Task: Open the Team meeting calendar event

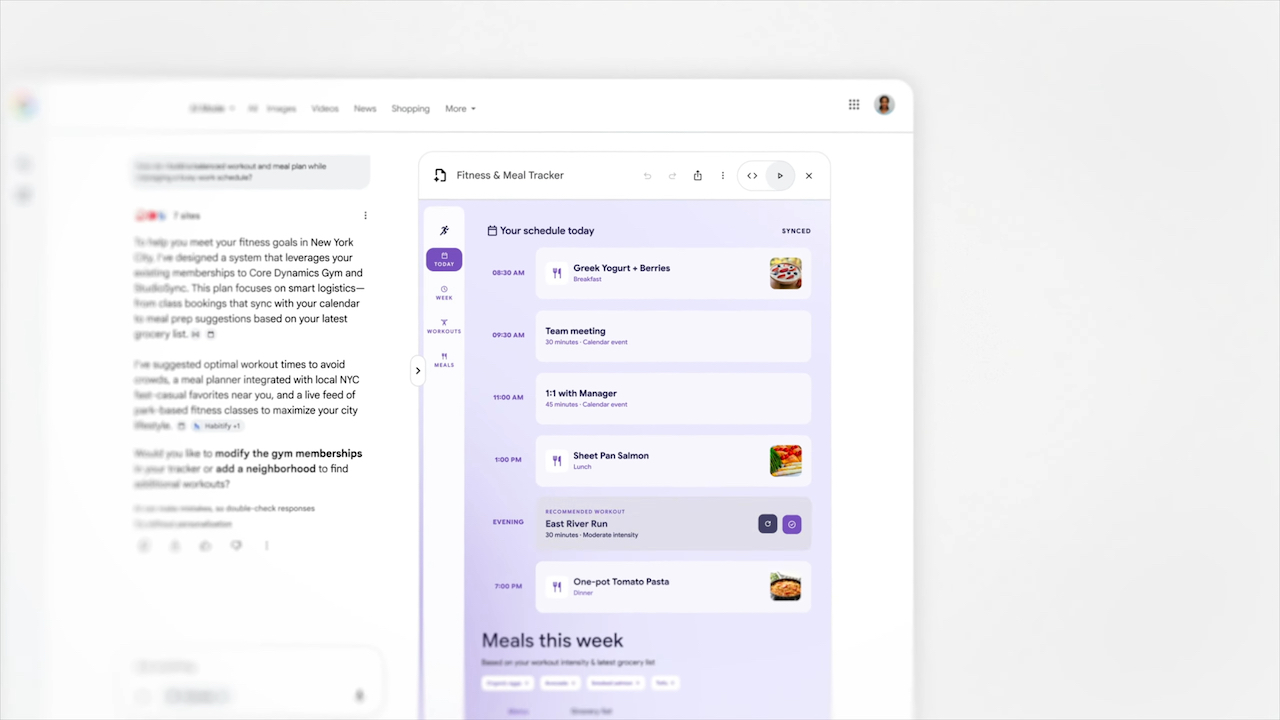Action: [673, 336]
